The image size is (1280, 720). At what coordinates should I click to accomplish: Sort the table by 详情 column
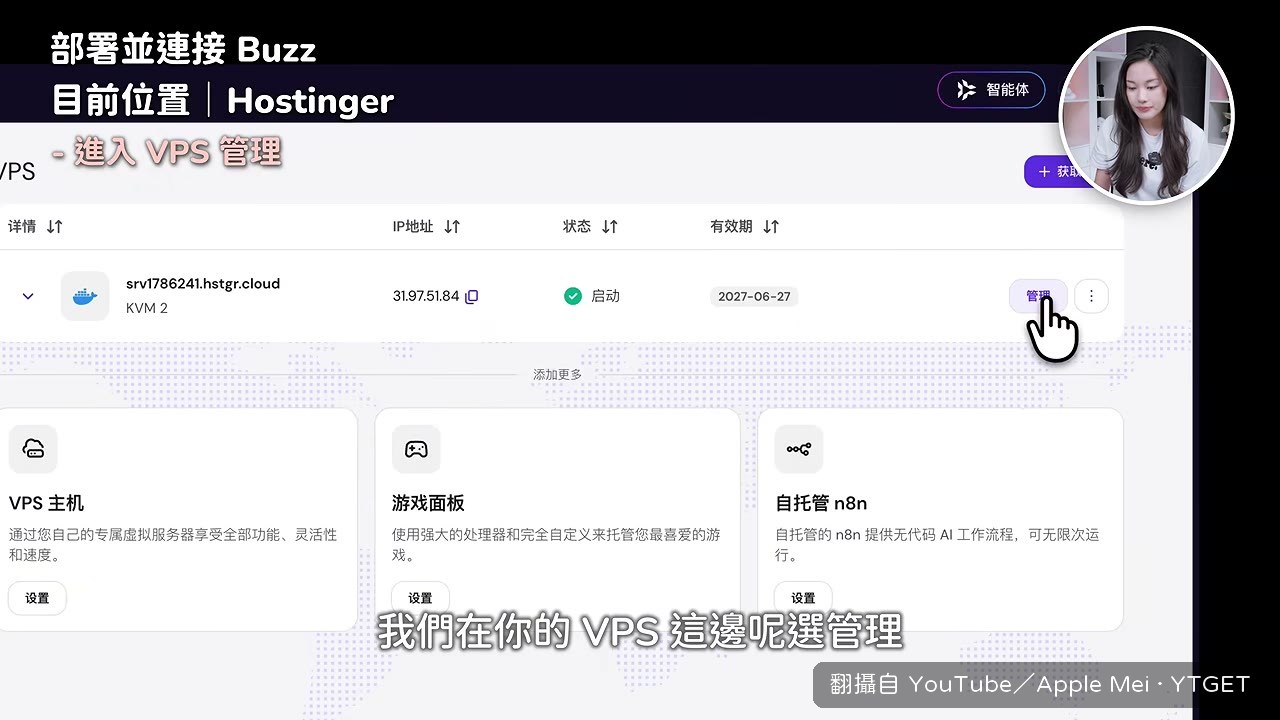(x=55, y=227)
